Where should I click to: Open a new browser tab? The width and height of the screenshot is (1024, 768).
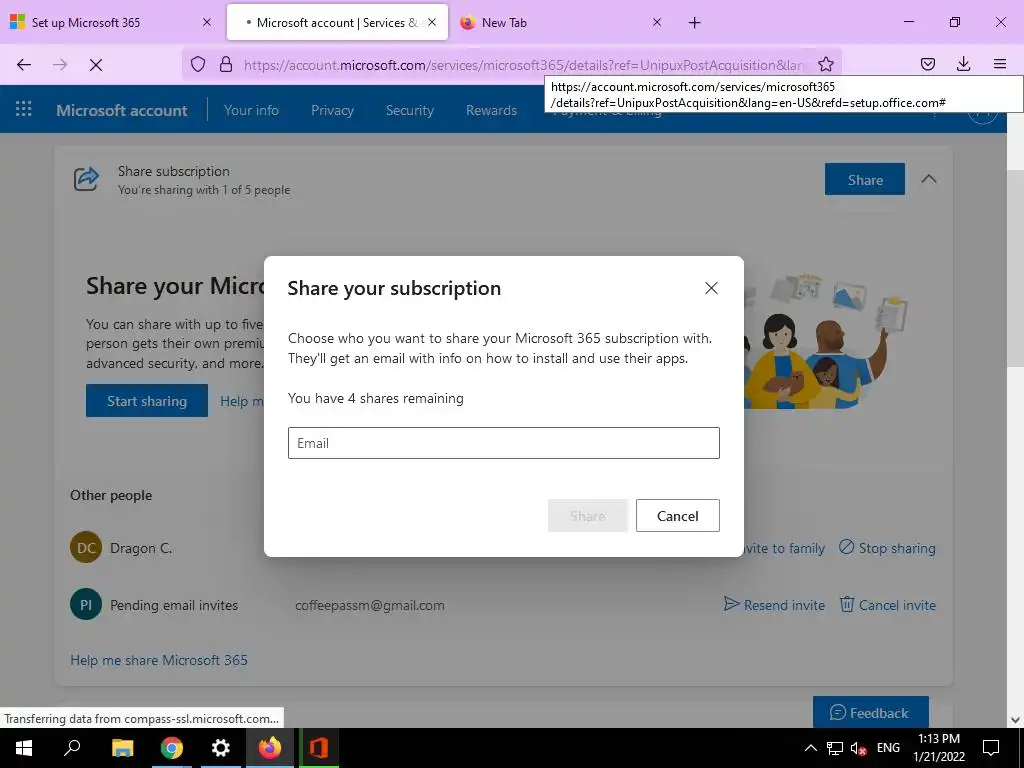[694, 23]
